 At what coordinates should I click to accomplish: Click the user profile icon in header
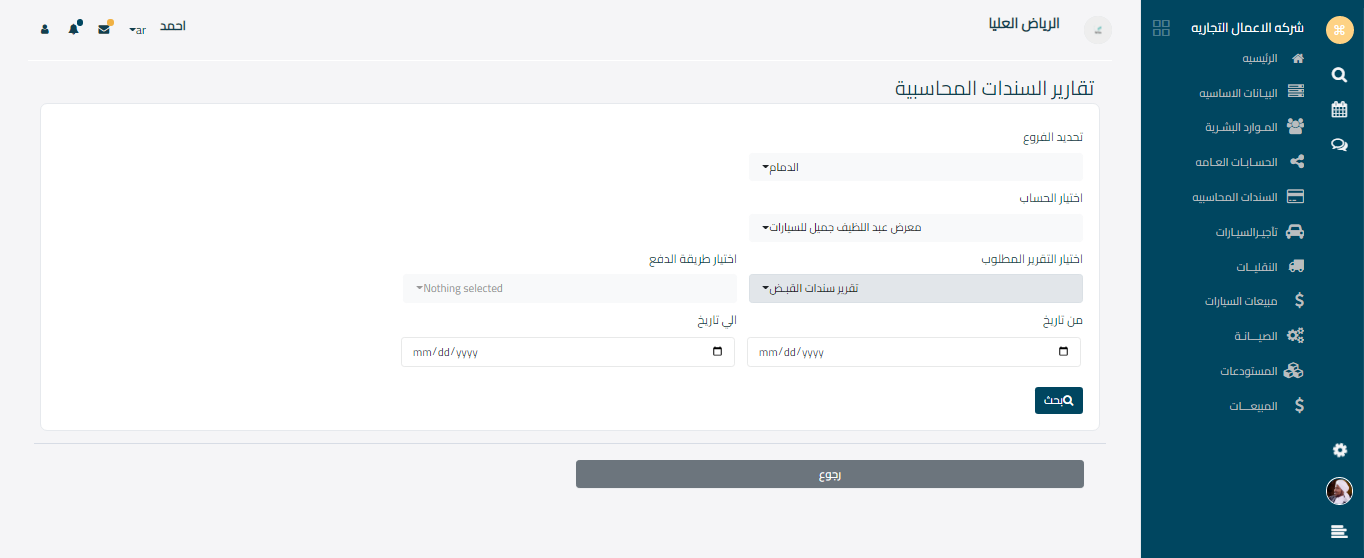pyautogui.click(x=45, y=29)
